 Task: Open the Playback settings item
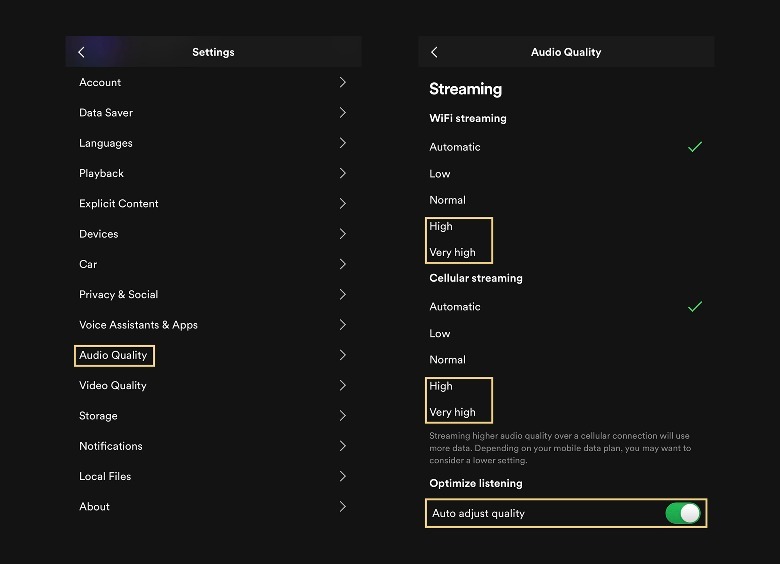(101, 173)
